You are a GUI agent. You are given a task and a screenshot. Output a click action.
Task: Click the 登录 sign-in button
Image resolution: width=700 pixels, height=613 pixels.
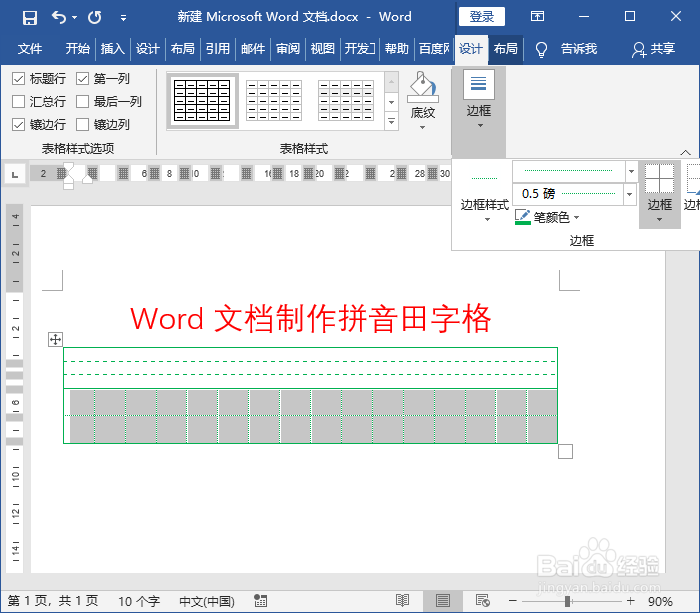point(482,17)
